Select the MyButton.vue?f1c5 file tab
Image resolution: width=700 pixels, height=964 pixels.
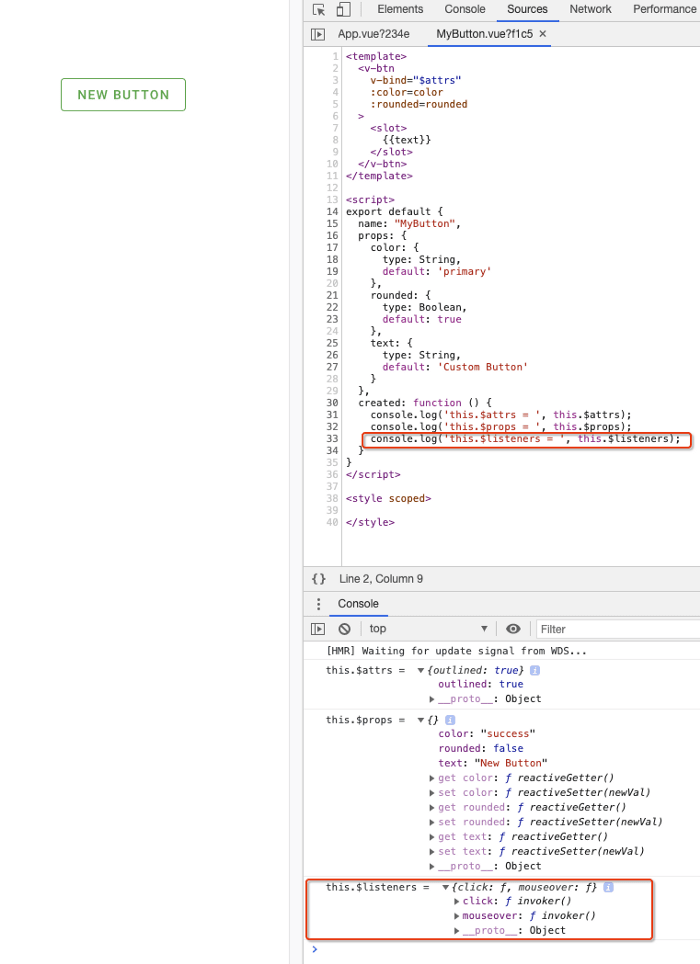pos(484,34)
